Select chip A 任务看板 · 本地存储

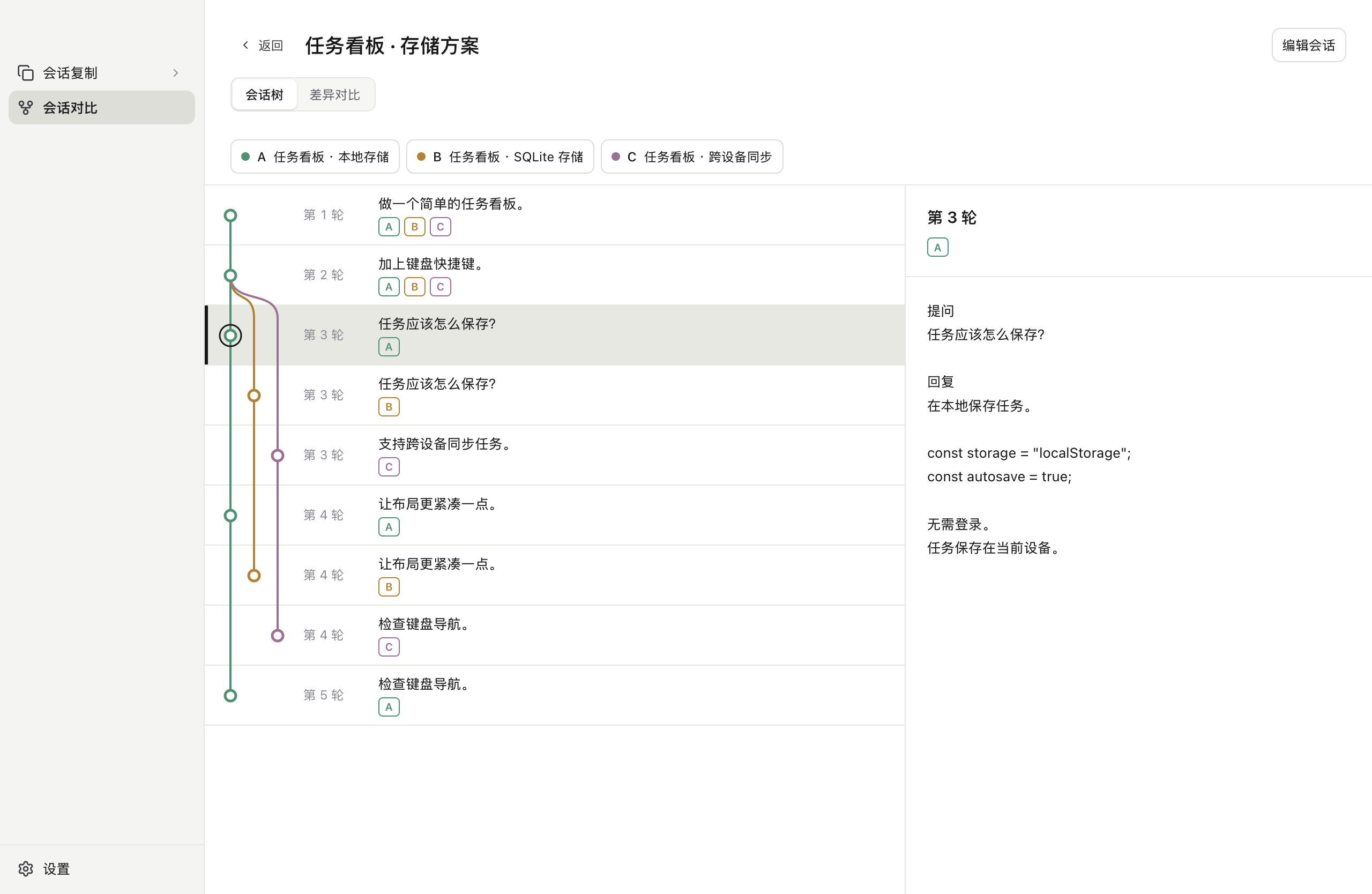click(x=315, y=157)
